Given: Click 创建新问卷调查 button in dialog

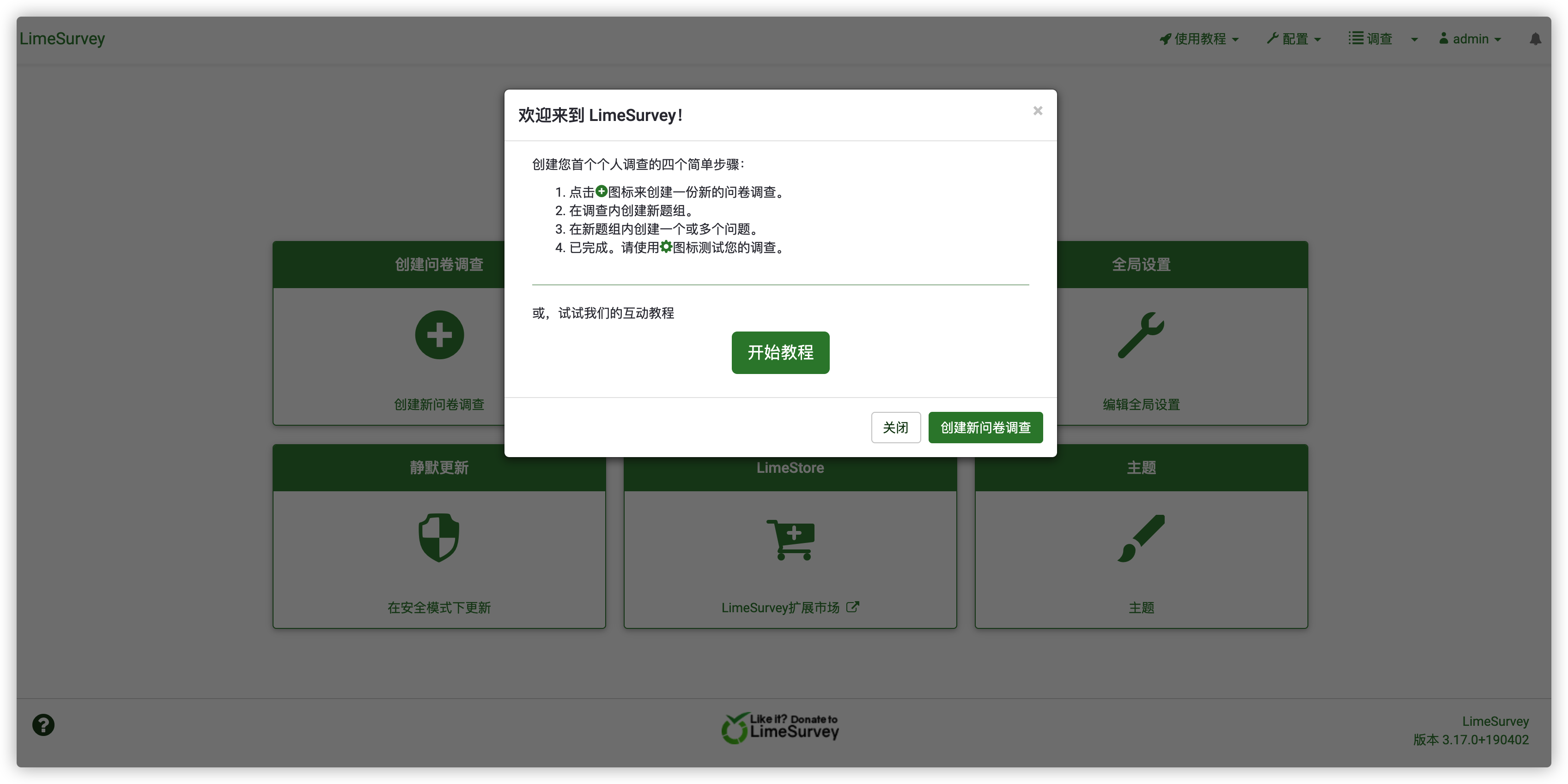Looking at the screenshot, I should [x=985, y=428].
